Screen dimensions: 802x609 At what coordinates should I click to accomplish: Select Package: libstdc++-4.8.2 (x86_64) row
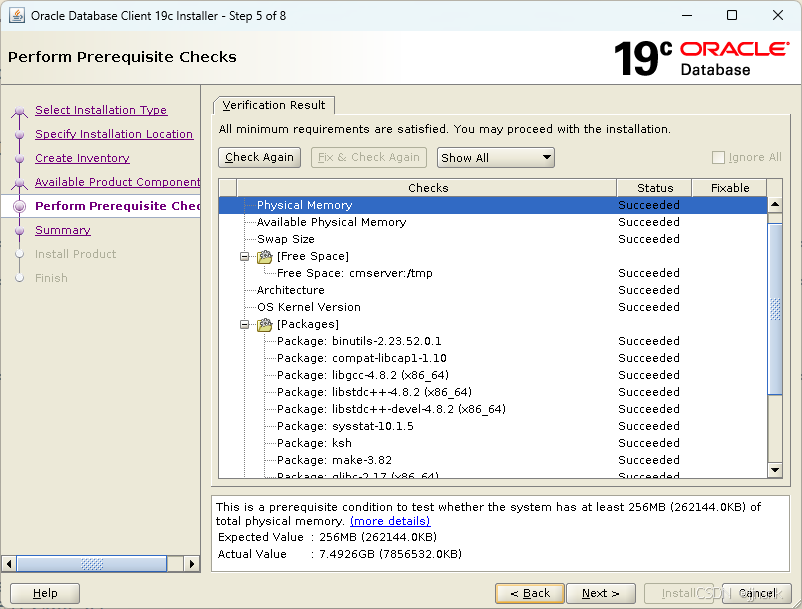pos(493,392)
